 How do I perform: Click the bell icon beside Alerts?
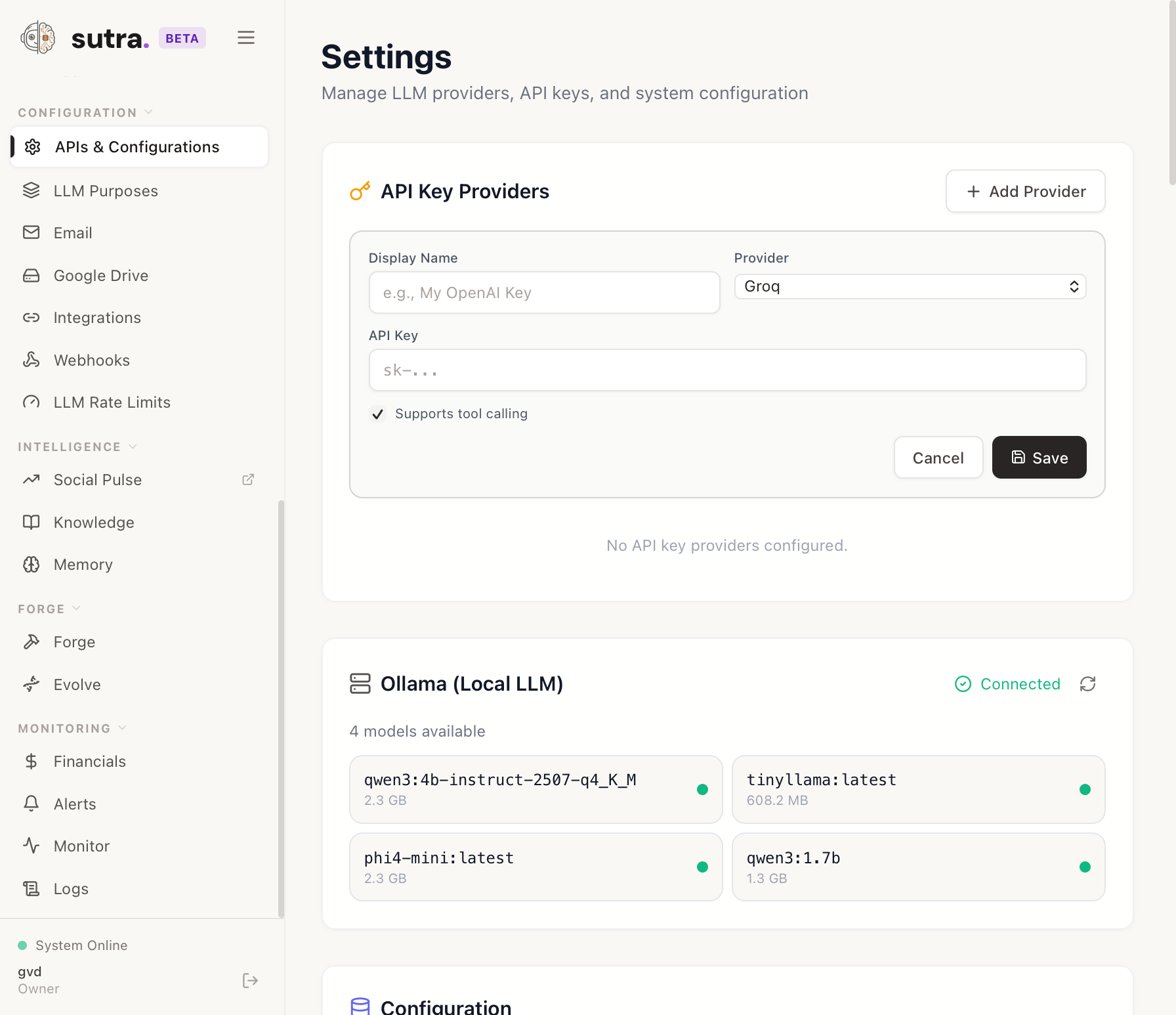(31, 804)
